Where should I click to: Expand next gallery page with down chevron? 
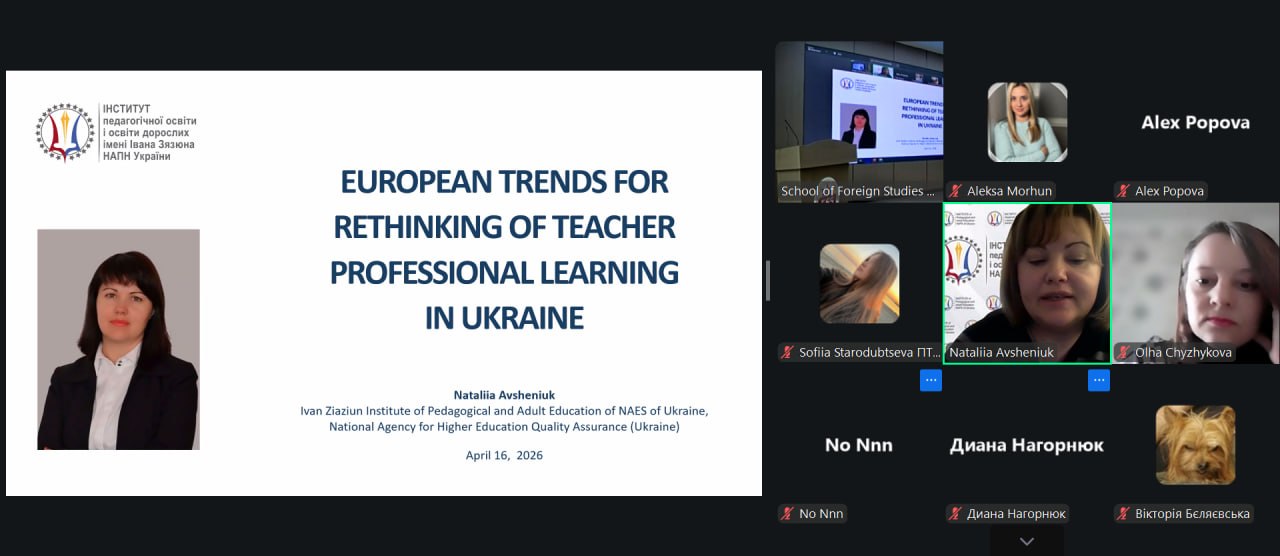1027,541
